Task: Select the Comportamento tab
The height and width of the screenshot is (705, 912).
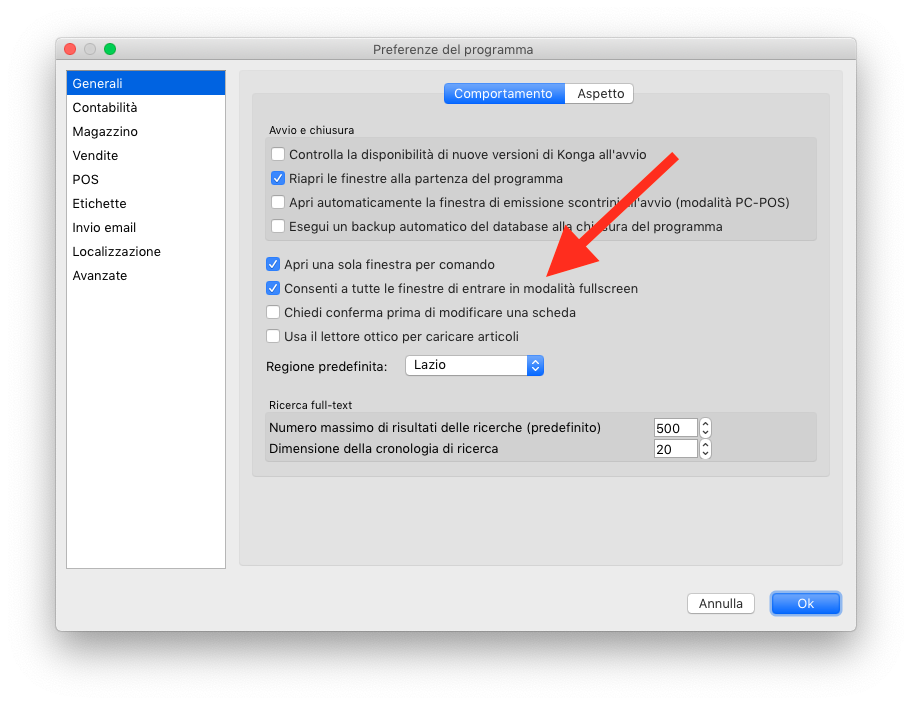Action: pyautogui.click(x=503, y=94)
